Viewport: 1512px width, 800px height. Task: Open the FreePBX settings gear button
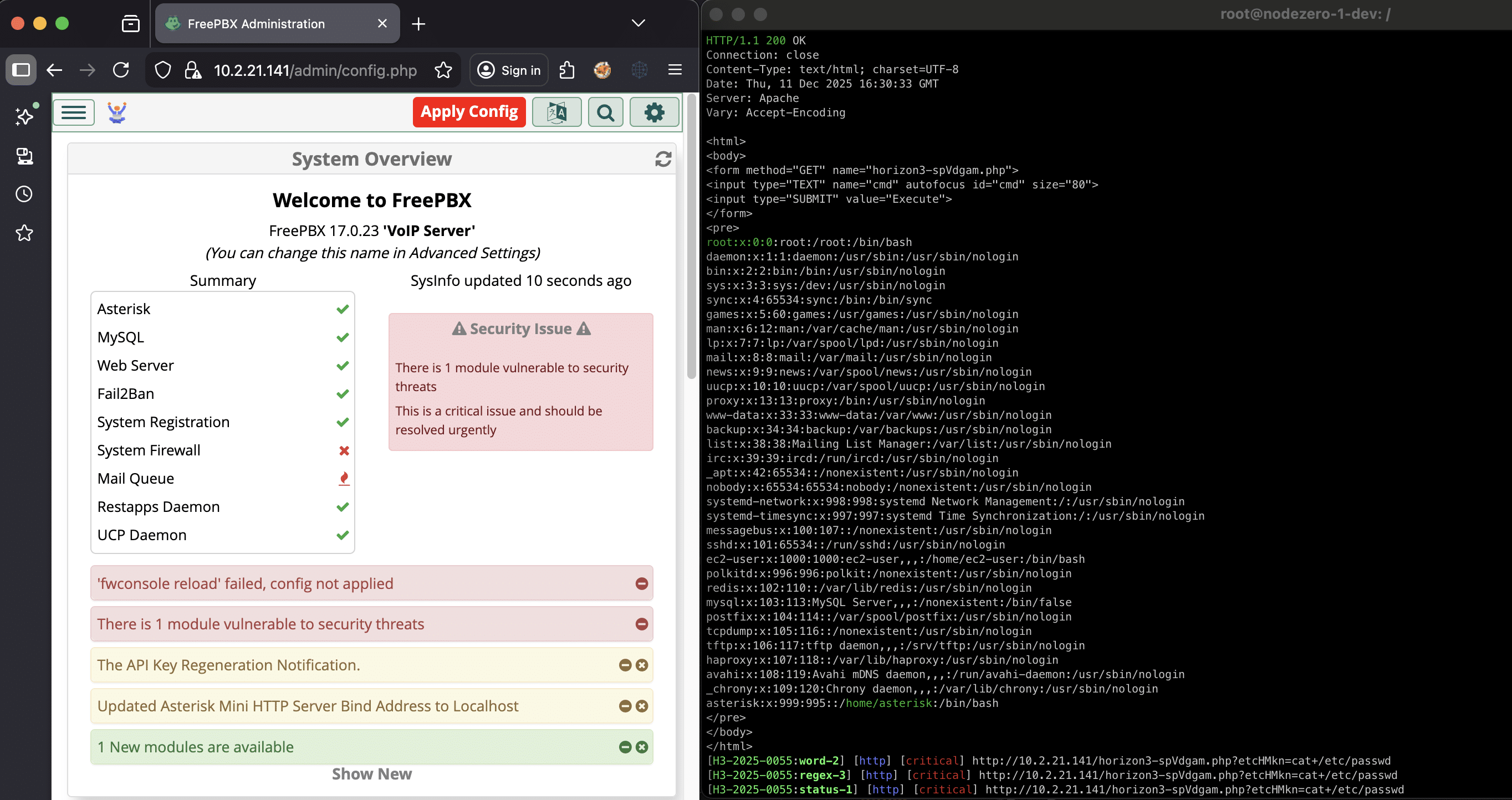[654, 112]
